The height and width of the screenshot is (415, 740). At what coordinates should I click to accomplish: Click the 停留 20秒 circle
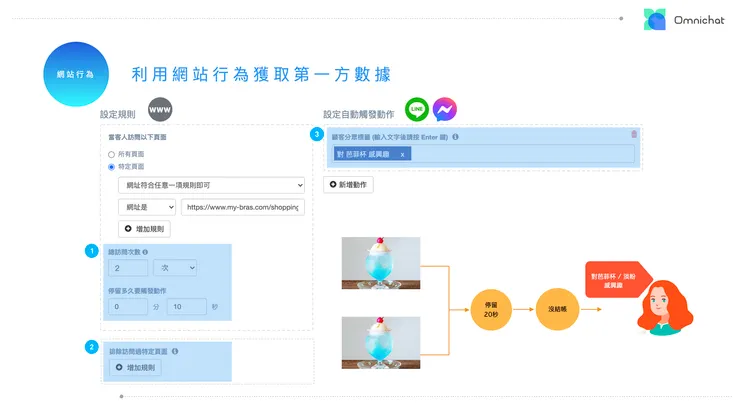491,309
